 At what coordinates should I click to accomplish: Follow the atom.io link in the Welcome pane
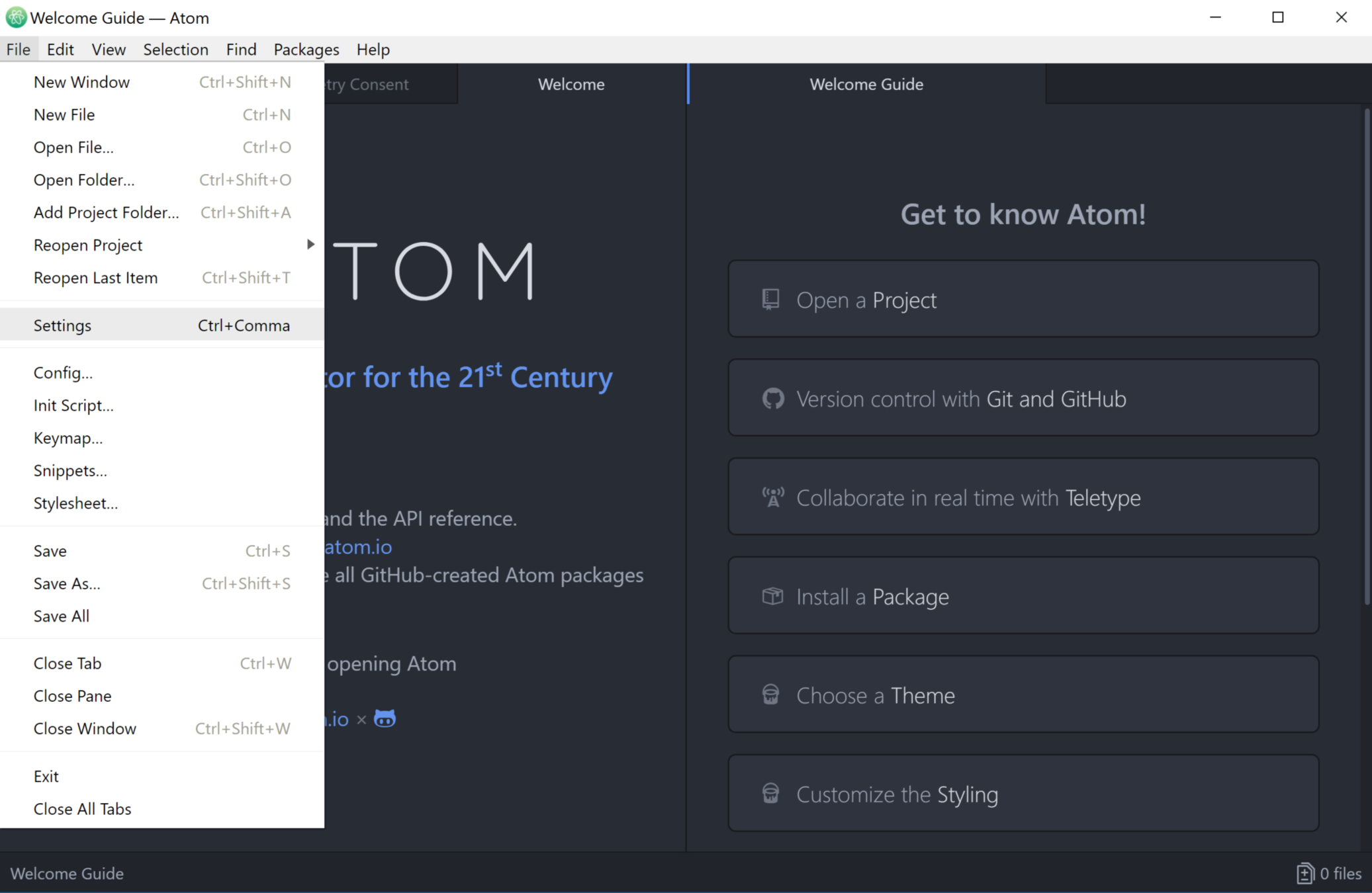pos(358,547)
